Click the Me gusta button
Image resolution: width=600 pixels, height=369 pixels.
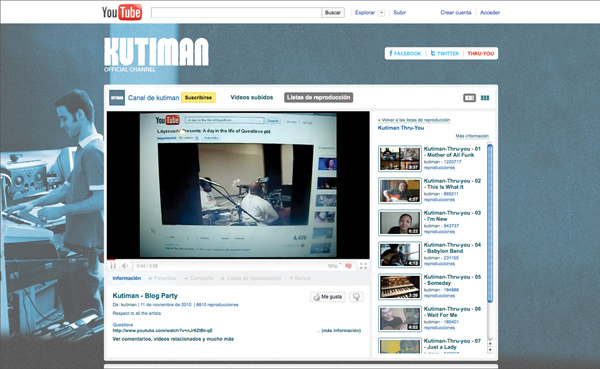tap(328, 297)
